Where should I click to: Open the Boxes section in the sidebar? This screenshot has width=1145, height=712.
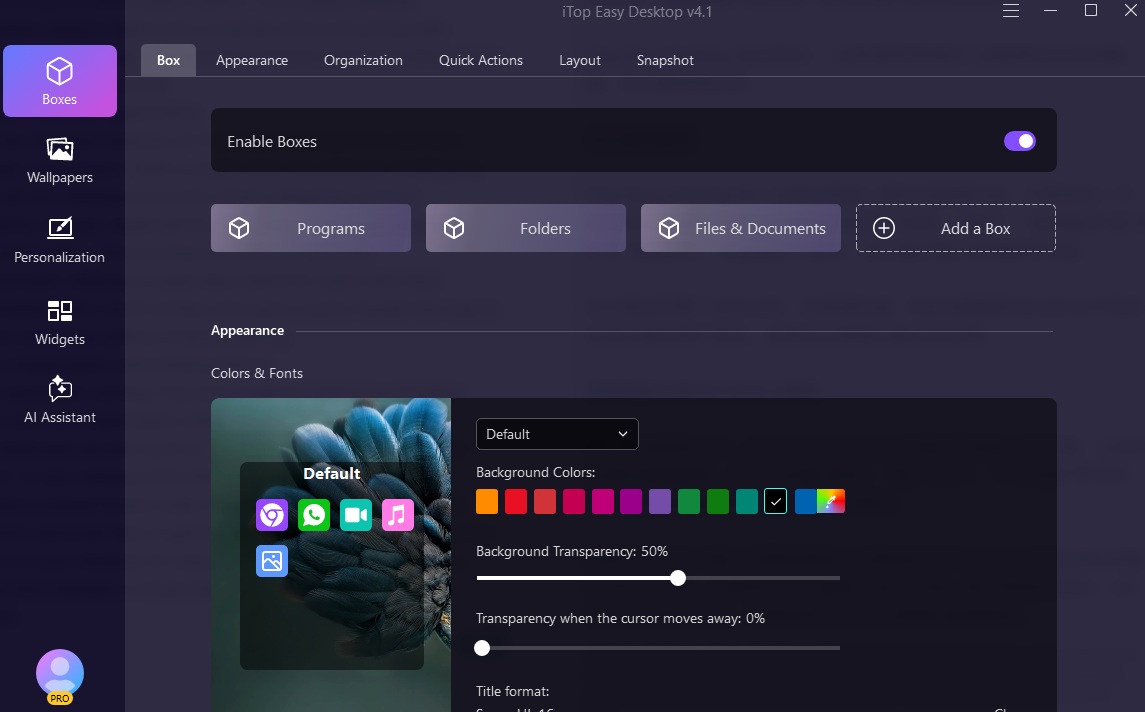(59, 80)
